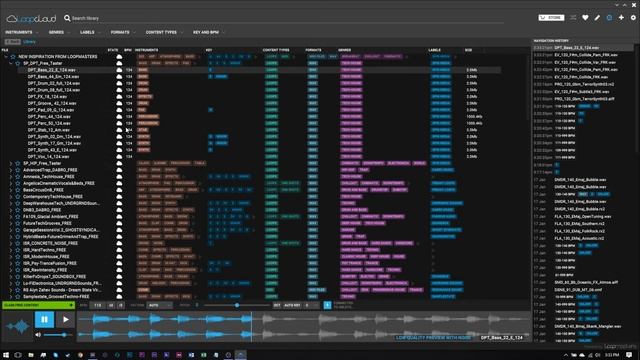This screenshot has width=640, height=360.
Task: Collapse the SP_DPT_Free_Taster folder
Action: pos(11,63)
